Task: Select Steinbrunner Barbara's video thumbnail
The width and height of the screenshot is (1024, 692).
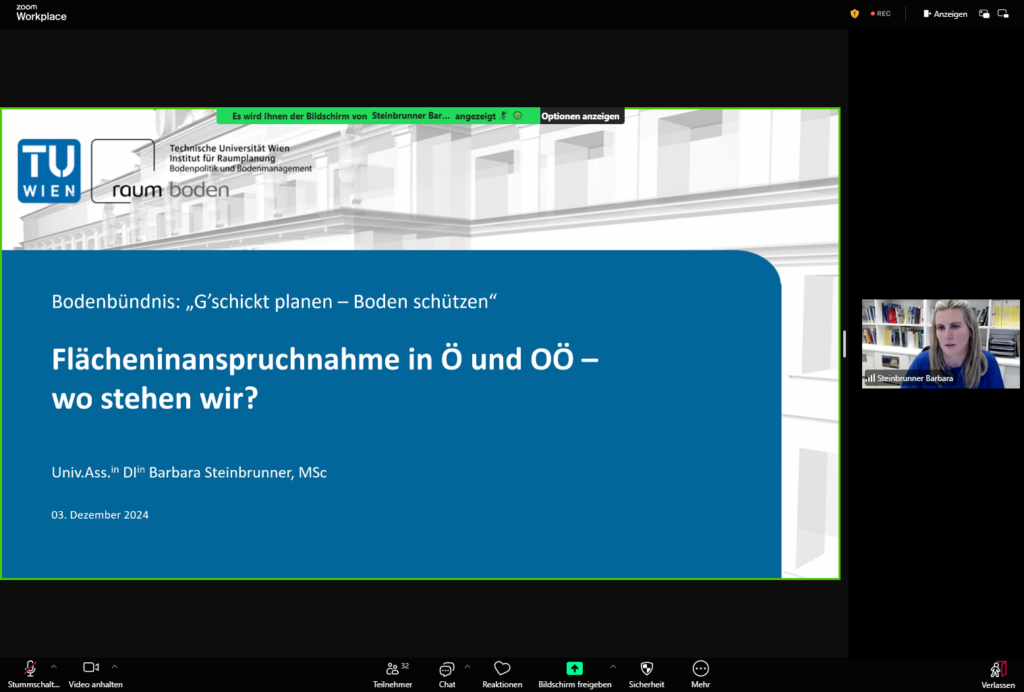Action: 941,343
